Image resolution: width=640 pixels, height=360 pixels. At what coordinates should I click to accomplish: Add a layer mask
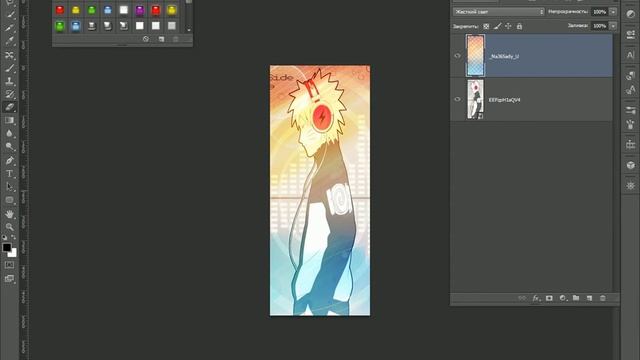click(x=549, y=298)
